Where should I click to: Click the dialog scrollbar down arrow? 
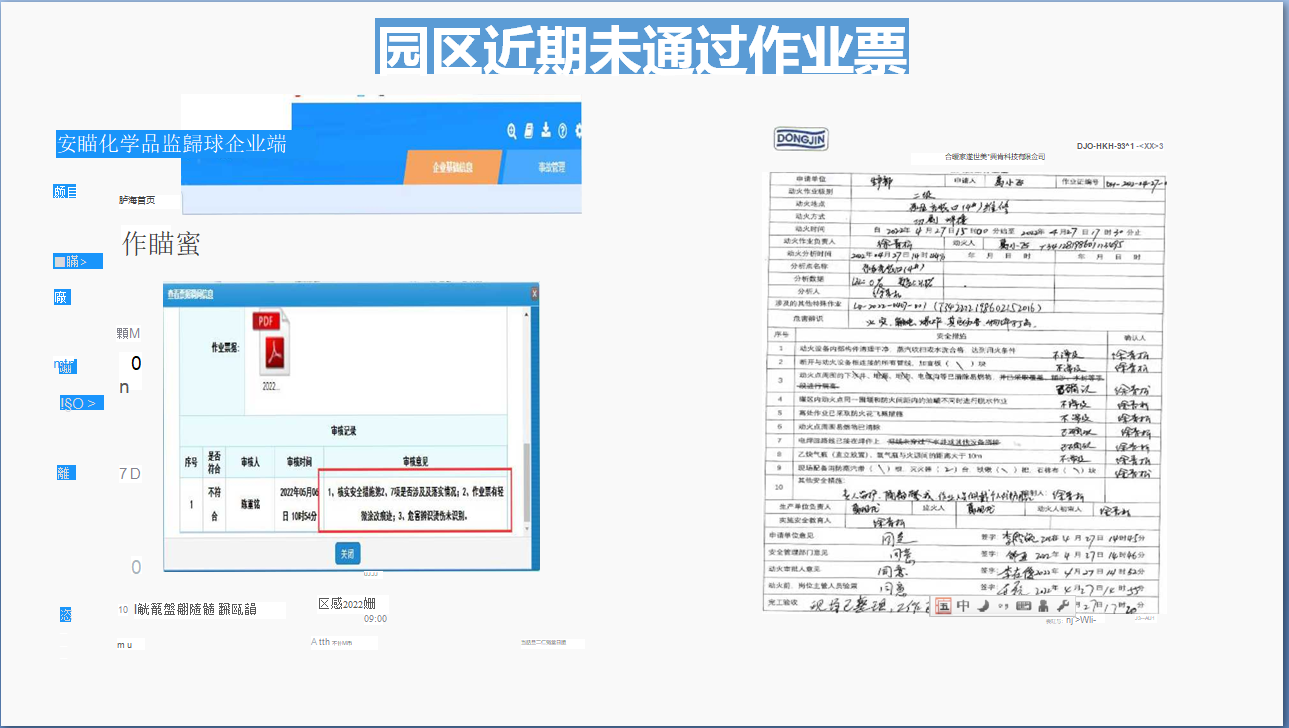528,527
